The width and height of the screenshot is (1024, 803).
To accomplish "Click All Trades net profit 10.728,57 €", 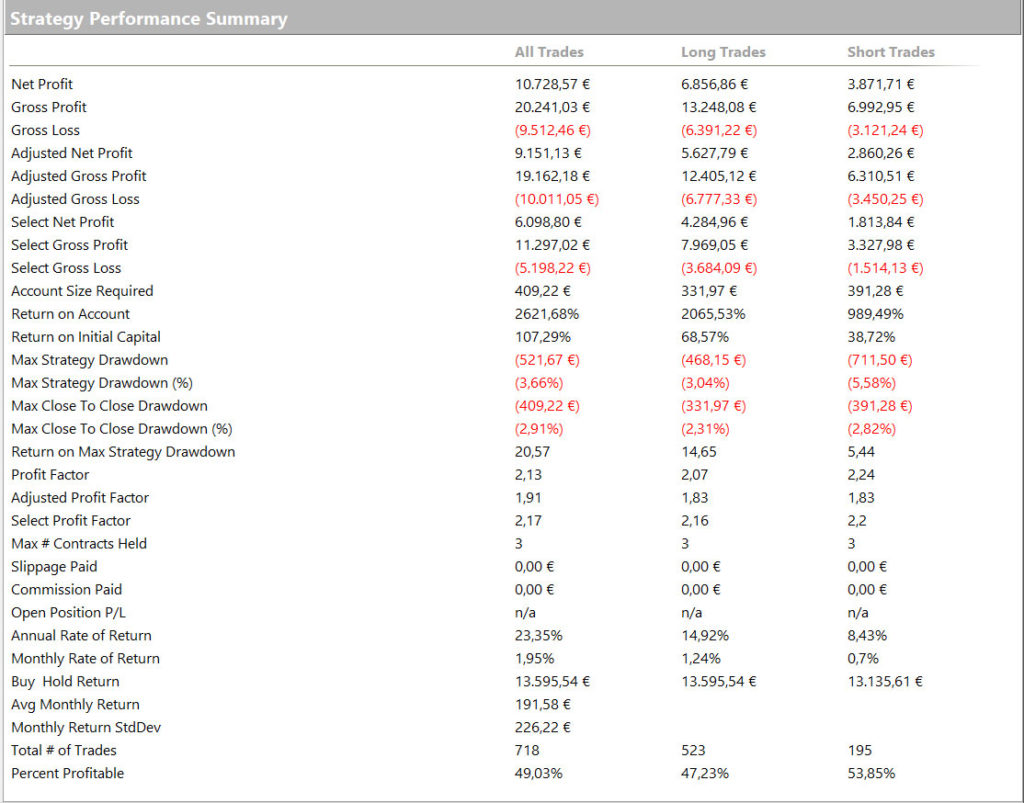I will [552, 84].
